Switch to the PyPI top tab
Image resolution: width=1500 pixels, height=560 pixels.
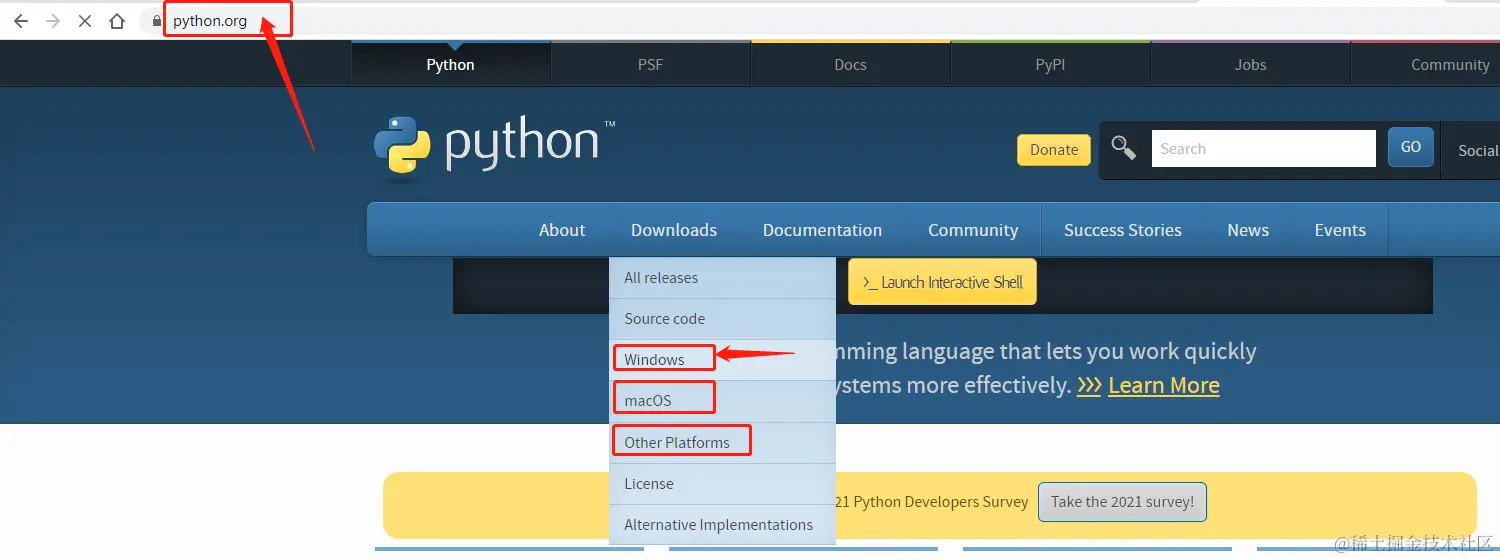(1051, 64)
